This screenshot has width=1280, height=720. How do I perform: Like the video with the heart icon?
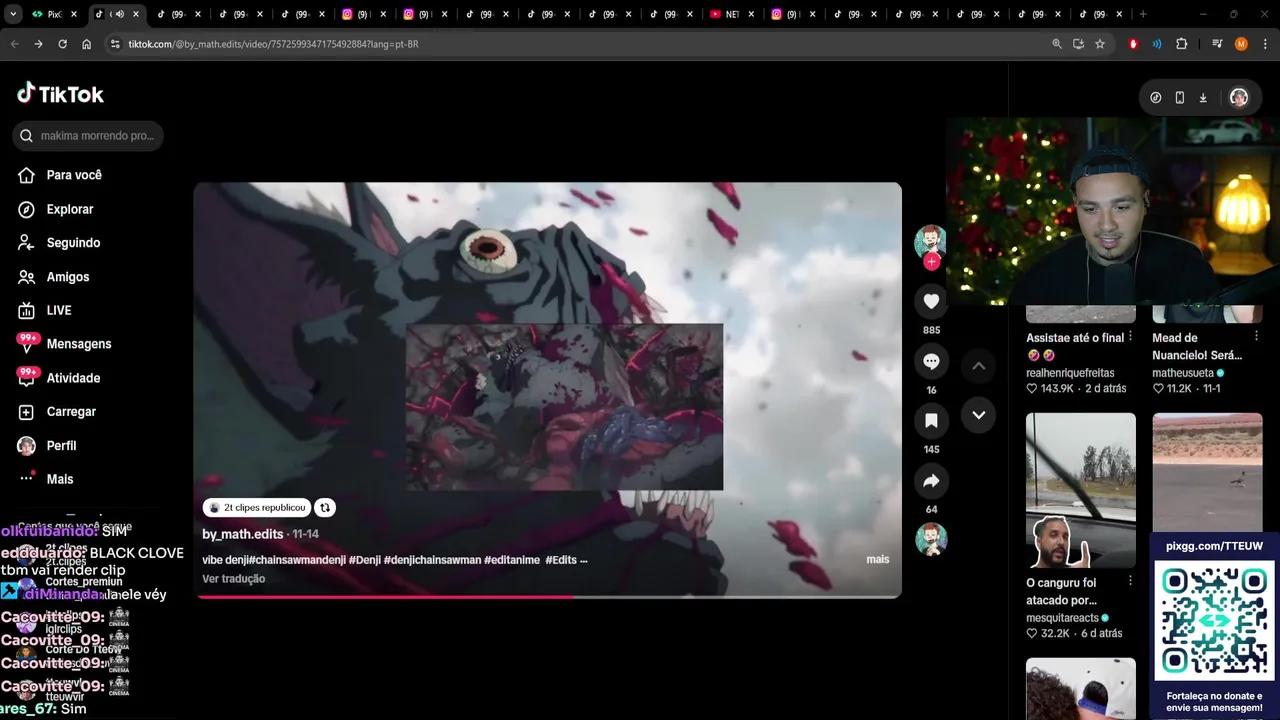(931, 301)
